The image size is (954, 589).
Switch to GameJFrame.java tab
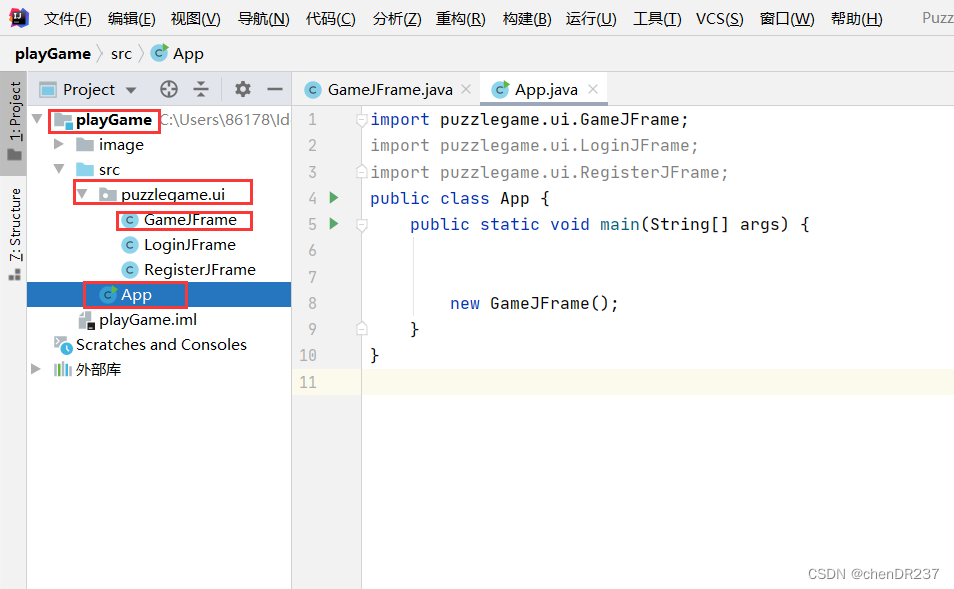coord(390,90)
